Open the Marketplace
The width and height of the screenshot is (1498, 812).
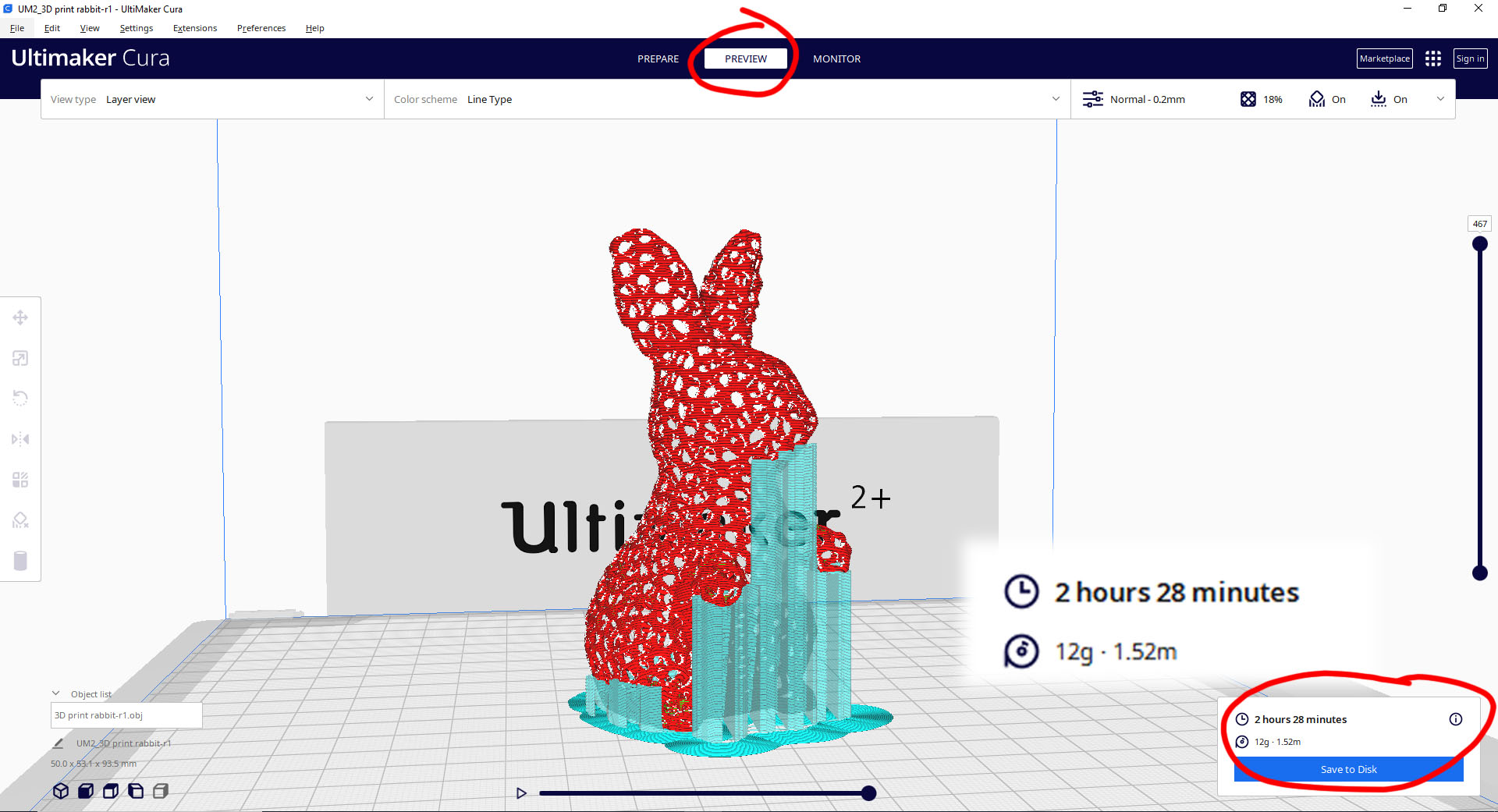coord(1385,59)
